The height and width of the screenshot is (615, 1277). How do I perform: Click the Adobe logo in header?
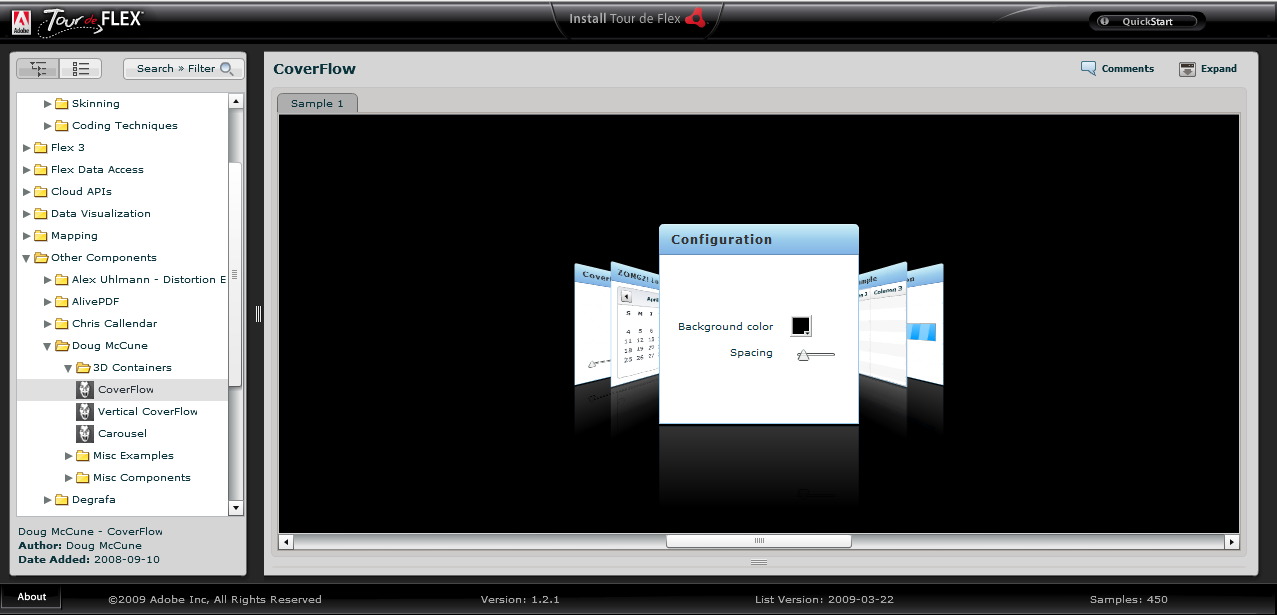pyautogui.click(x=20, y=20)
